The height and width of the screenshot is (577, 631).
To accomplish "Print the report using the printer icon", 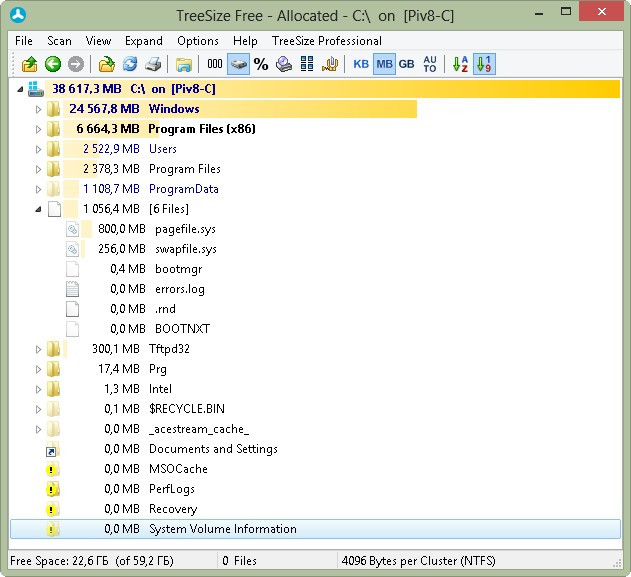I will click(x=153, y=64).
